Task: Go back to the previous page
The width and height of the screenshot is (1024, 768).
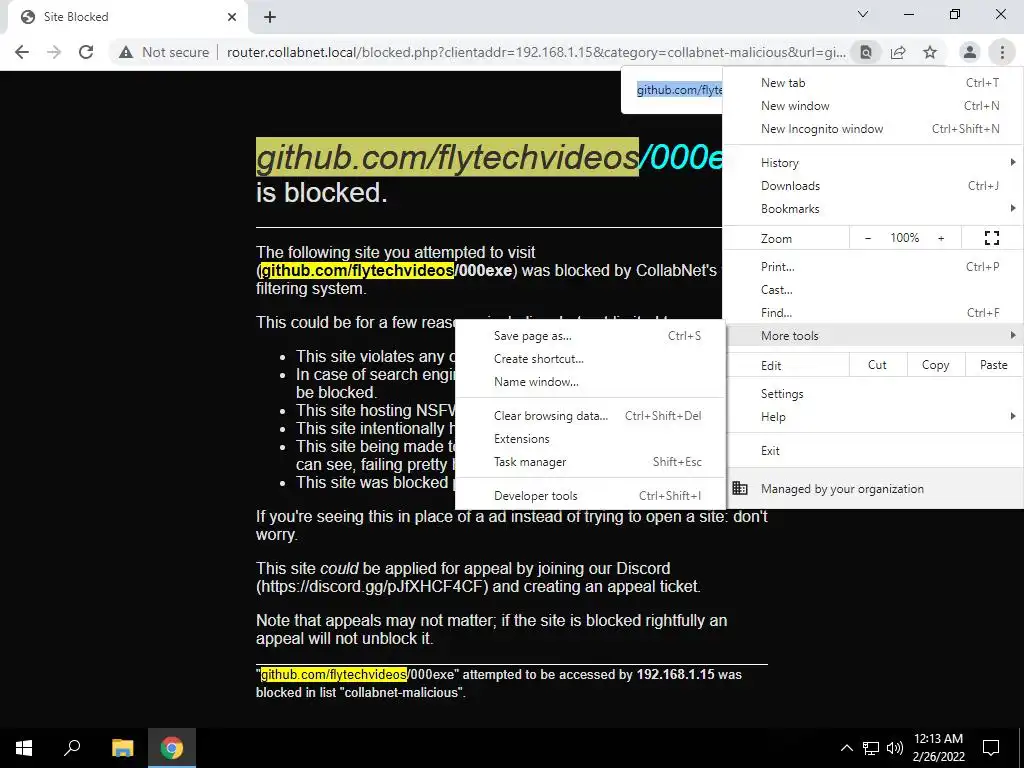Action: click(22, 52)
